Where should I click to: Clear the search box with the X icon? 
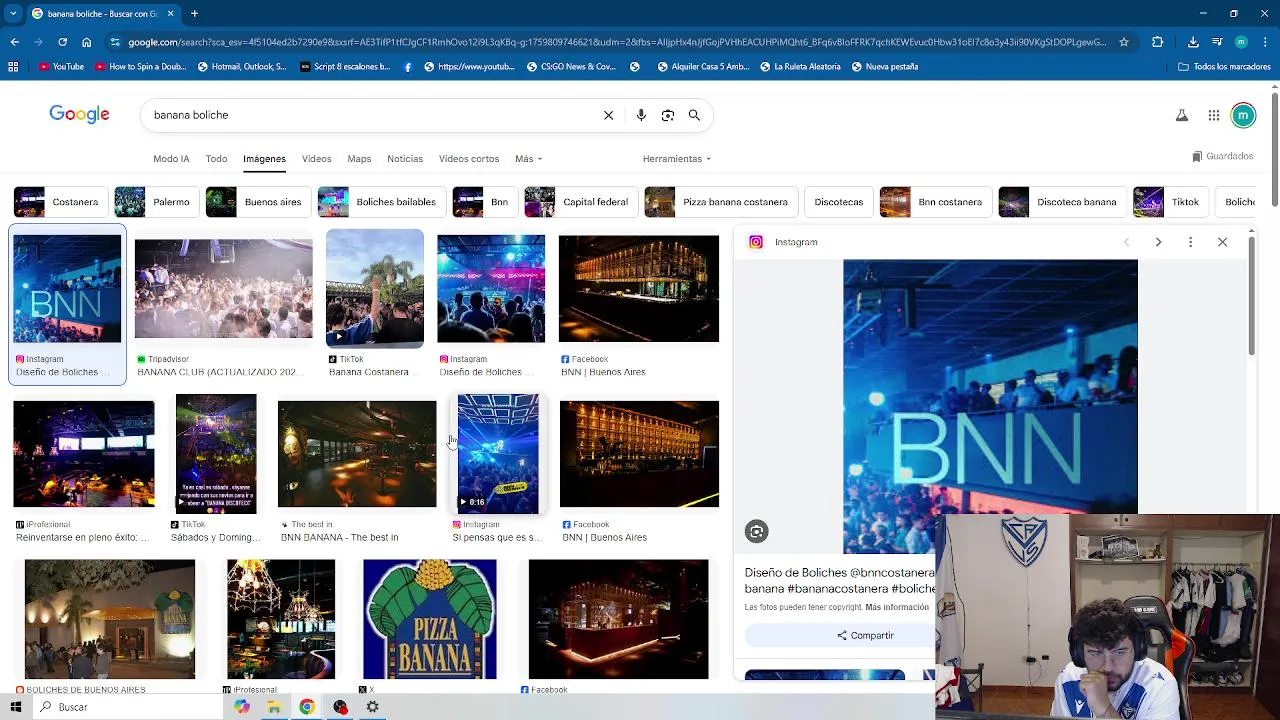point(608,115)
